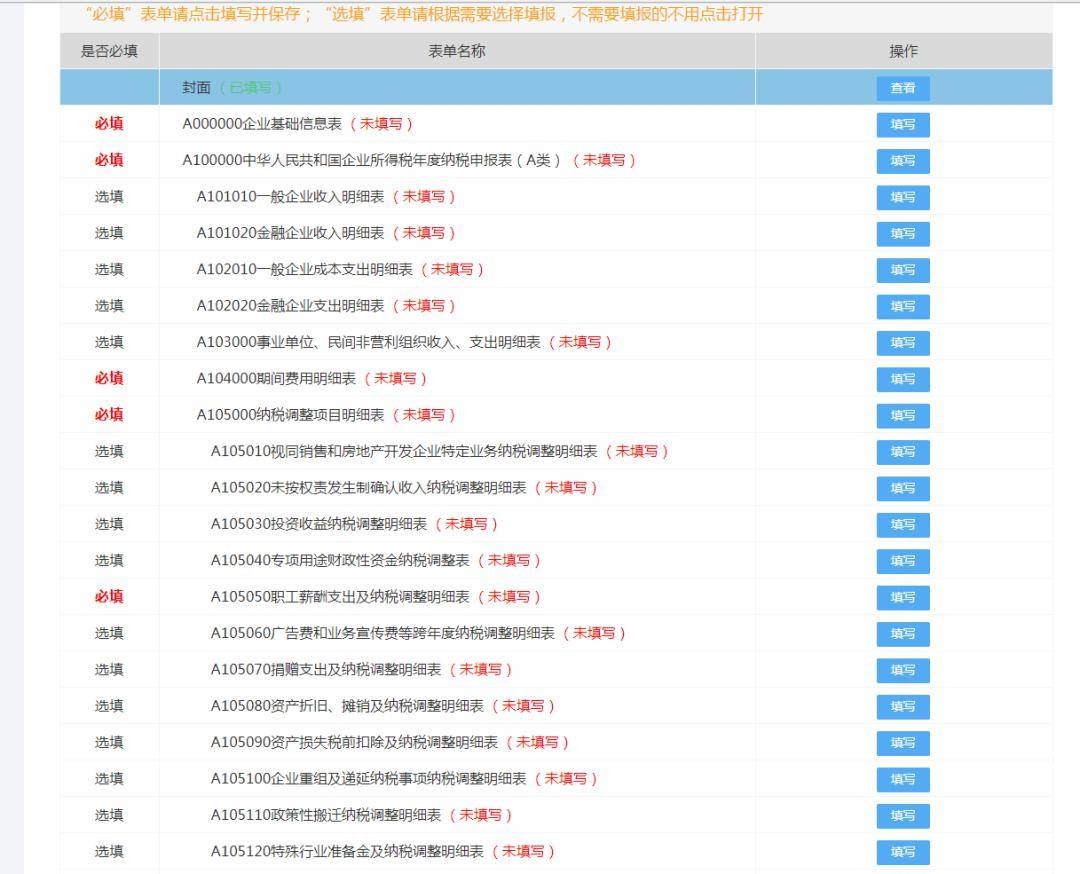Click 查看 button for 封面 row
1080x874 pixels.
coord(903,88)
